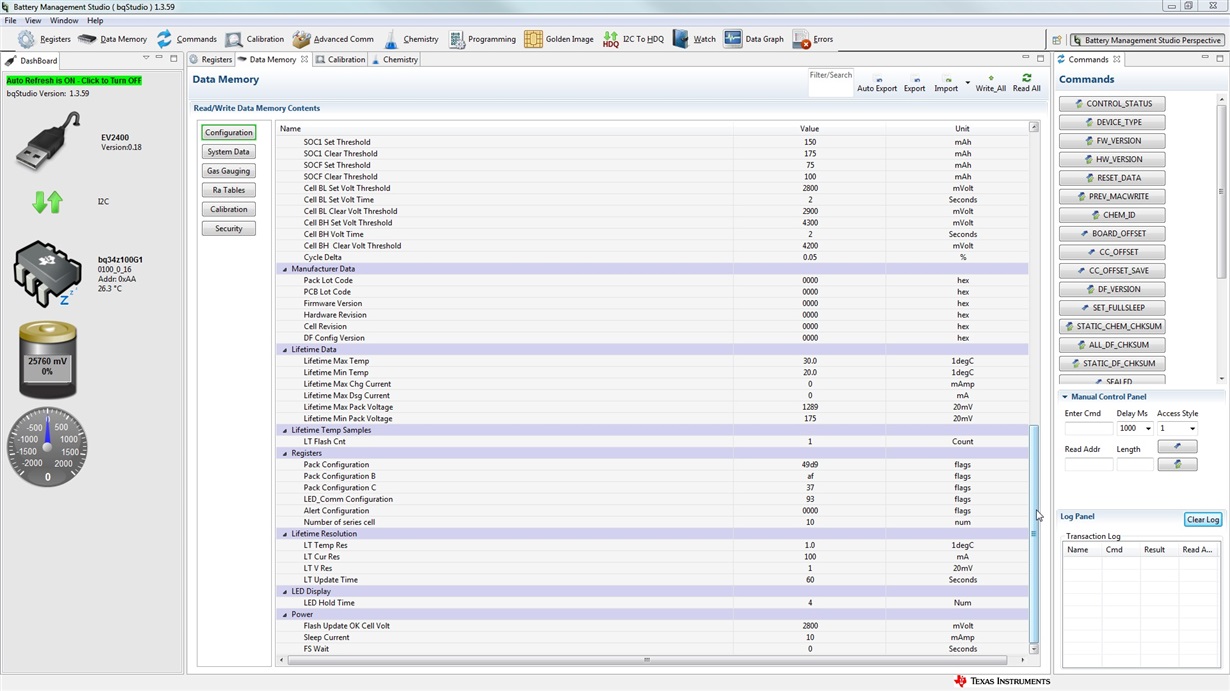Click the manual write command button
Viewport: 1230px width, 691px height.
(1177, 446)
